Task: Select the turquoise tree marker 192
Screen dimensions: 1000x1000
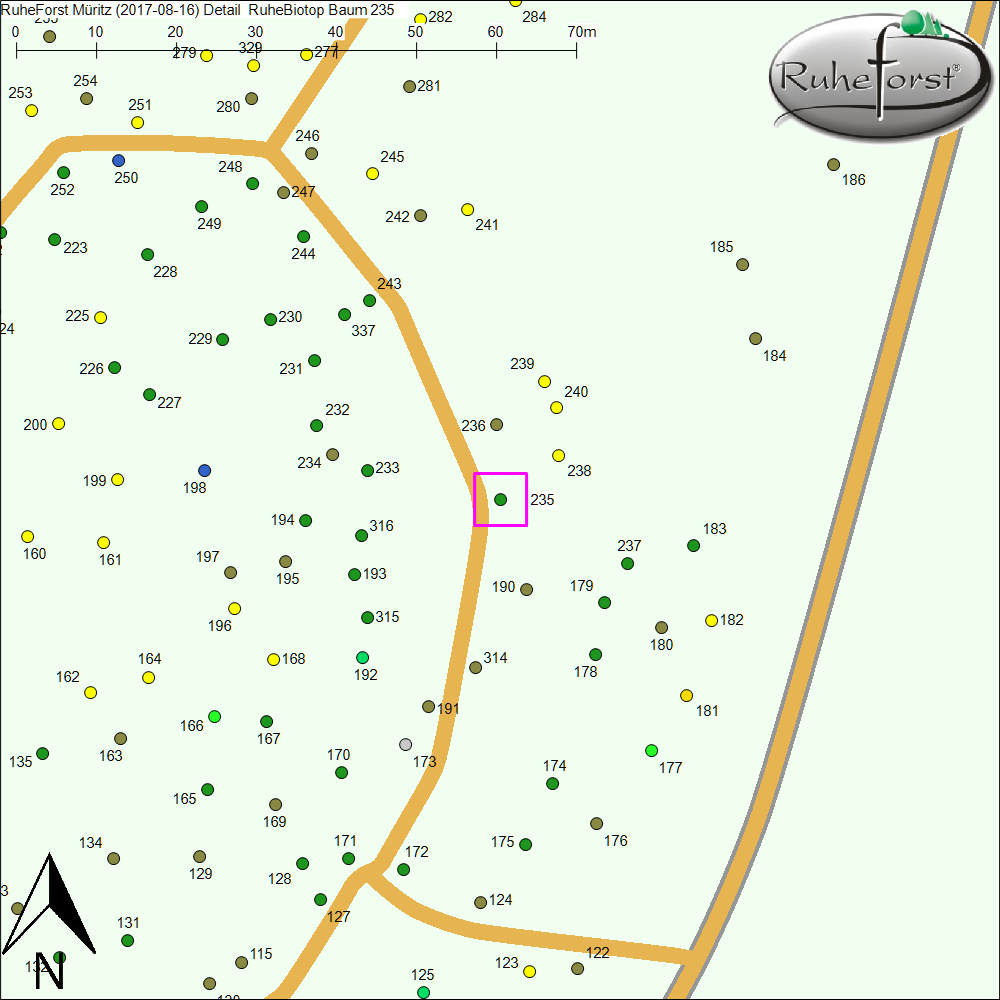Action: pyautogui.click(x=362, y=657)
